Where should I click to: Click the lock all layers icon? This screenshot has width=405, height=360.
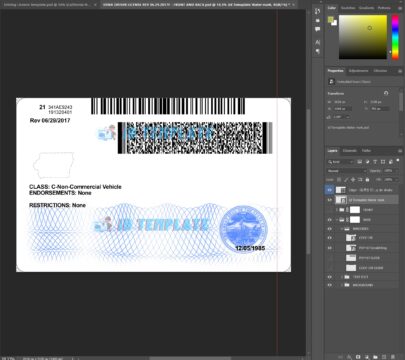367,180
